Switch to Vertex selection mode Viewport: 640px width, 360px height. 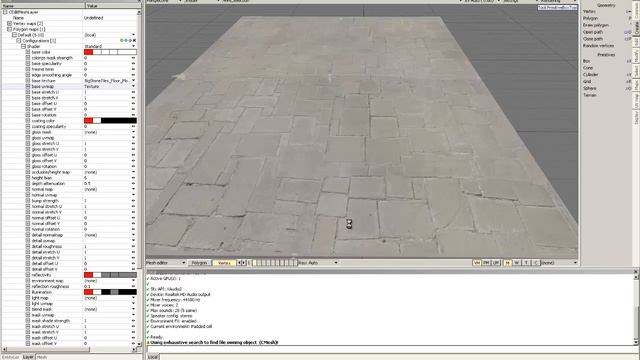[x=224, y=263]
